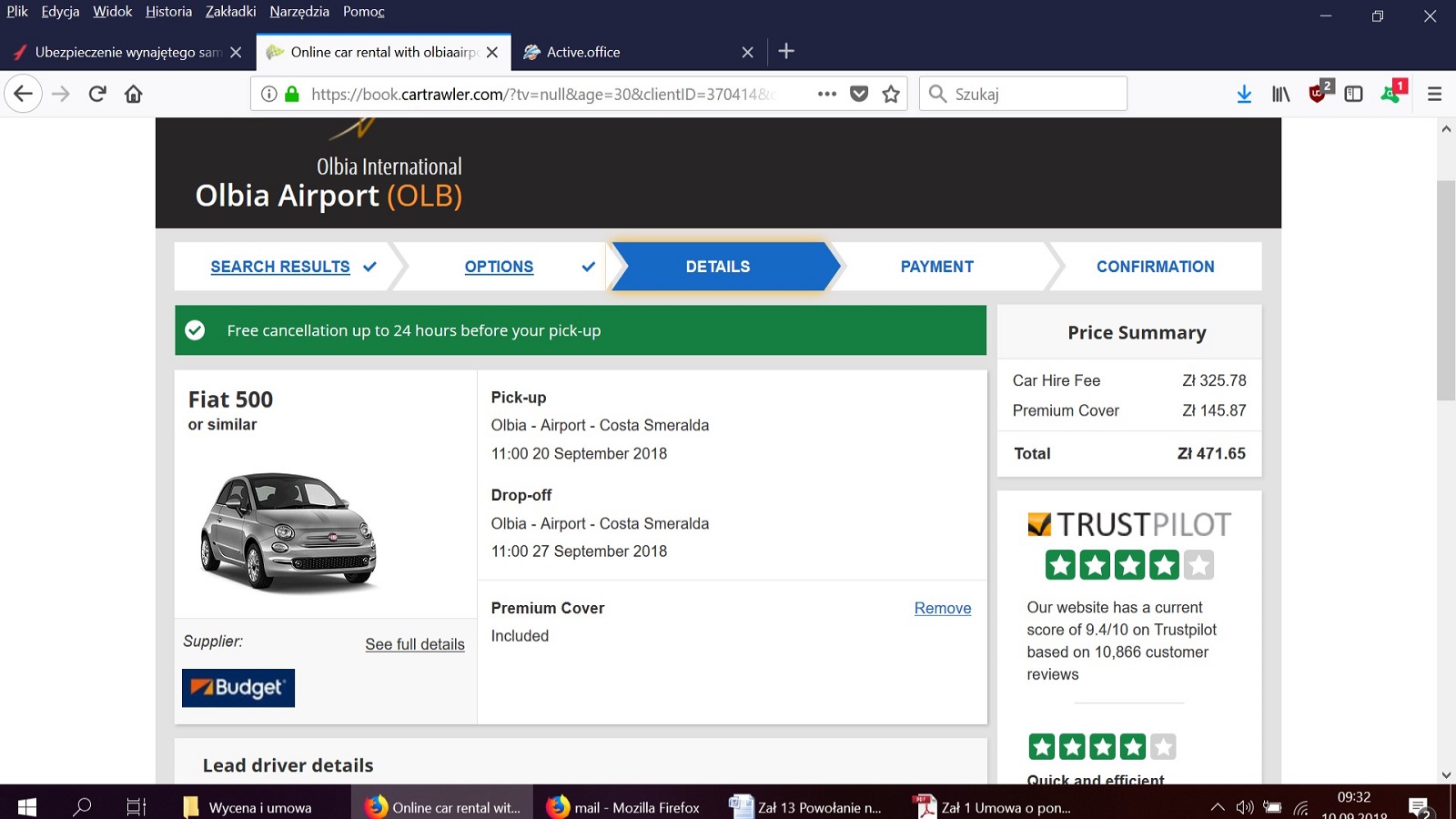Click the Budget supplier logo
Screen dimensions: 1456x819
(238, 688)
